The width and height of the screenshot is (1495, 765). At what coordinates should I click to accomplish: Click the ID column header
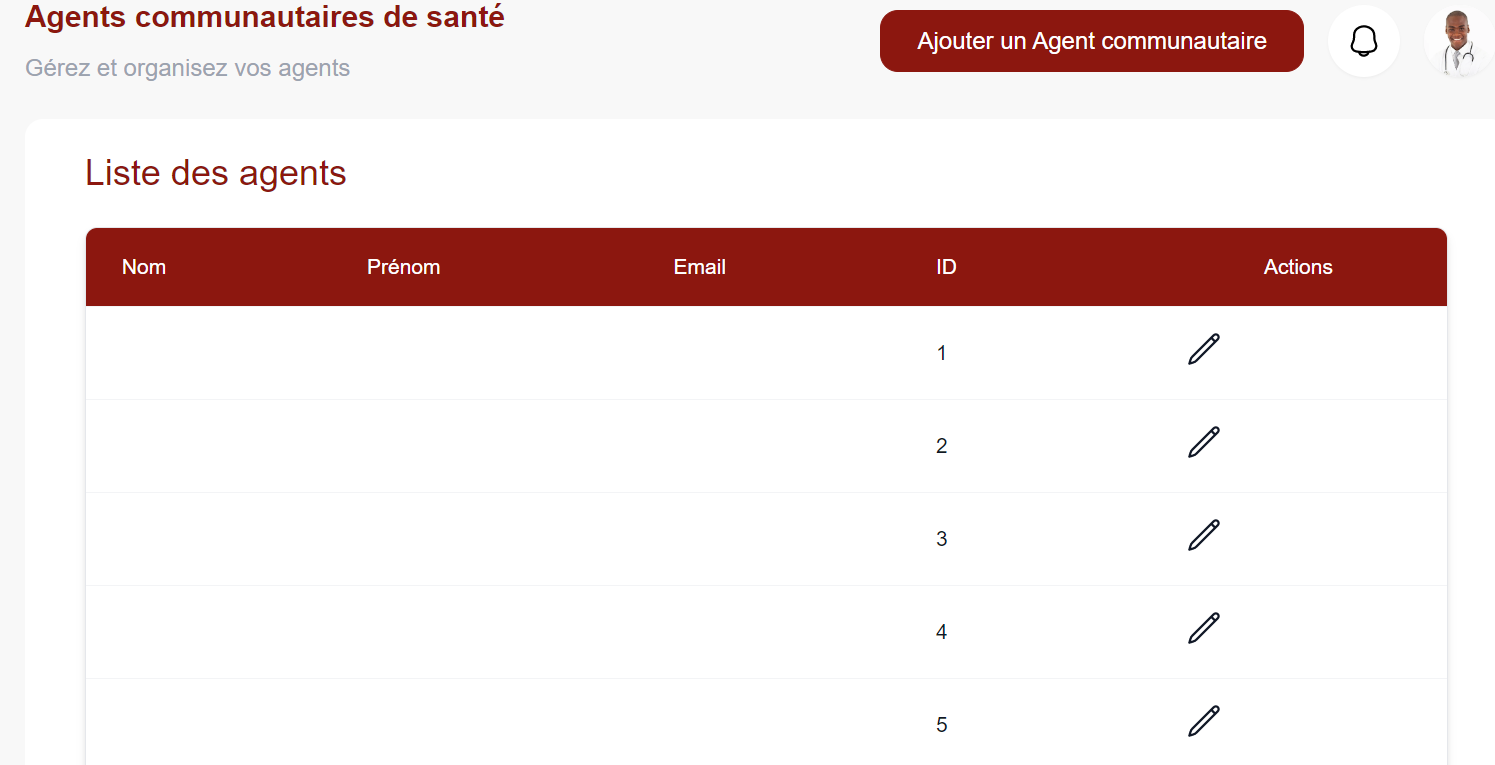point(946,267)
